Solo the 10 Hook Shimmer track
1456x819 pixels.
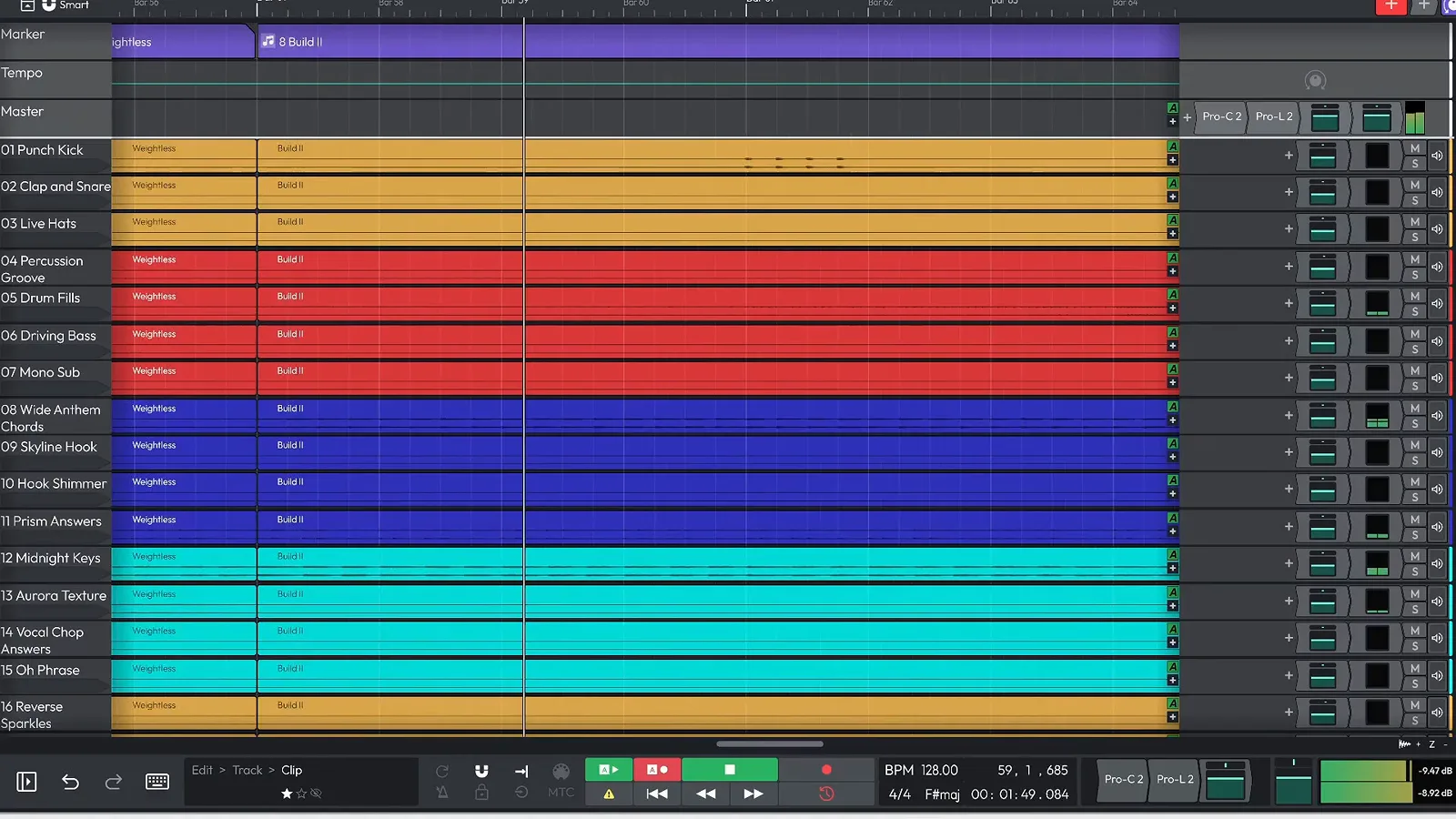(1414, 497)
